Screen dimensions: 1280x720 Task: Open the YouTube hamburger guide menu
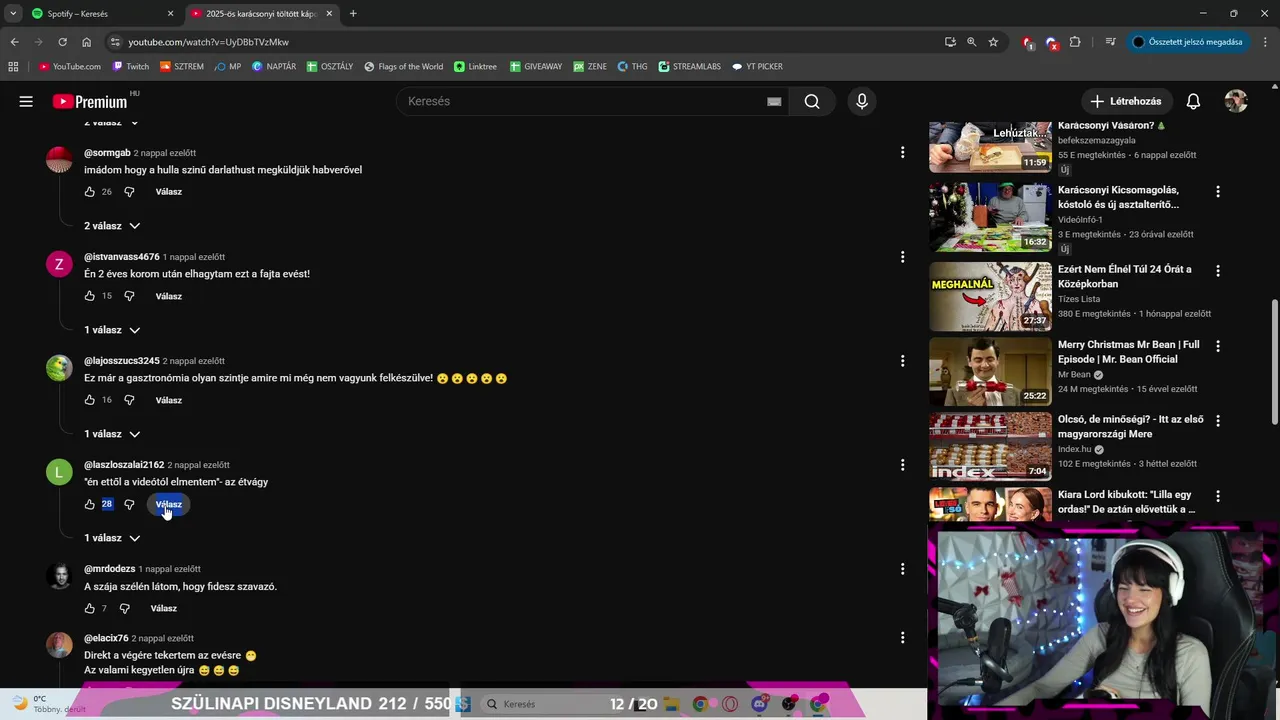click(26, 101)
